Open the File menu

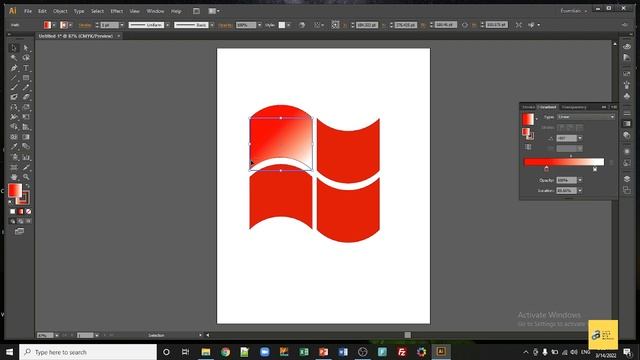tap(28, 11)
